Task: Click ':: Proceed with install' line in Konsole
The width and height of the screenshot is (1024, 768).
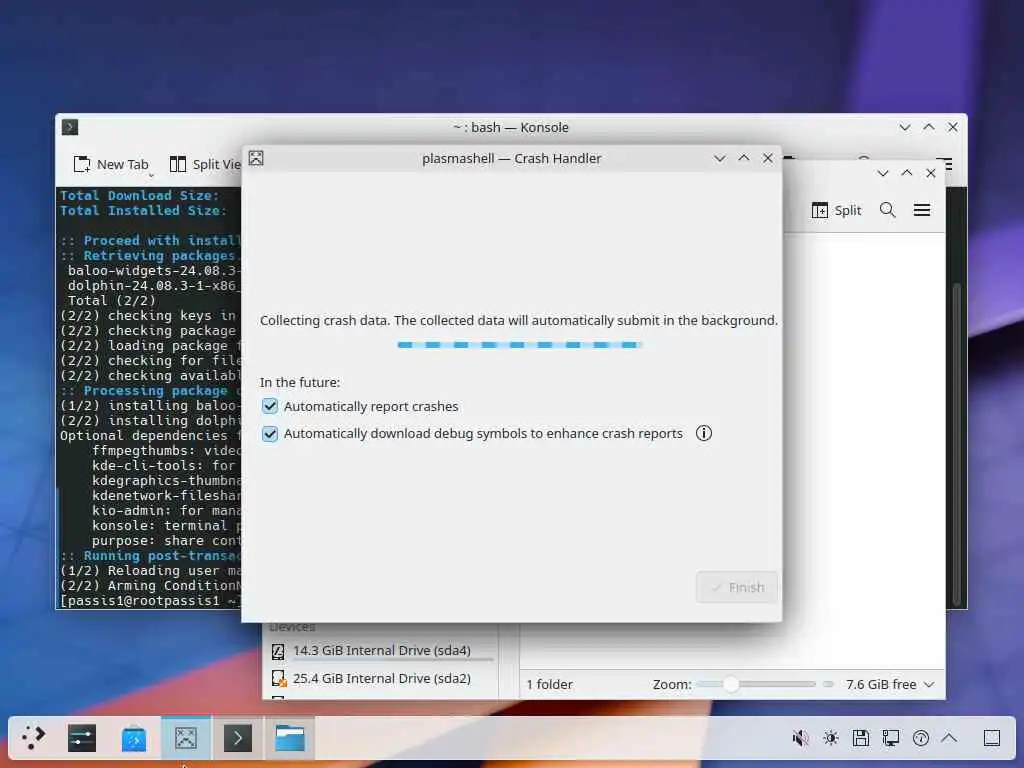Action: point(150,240)
